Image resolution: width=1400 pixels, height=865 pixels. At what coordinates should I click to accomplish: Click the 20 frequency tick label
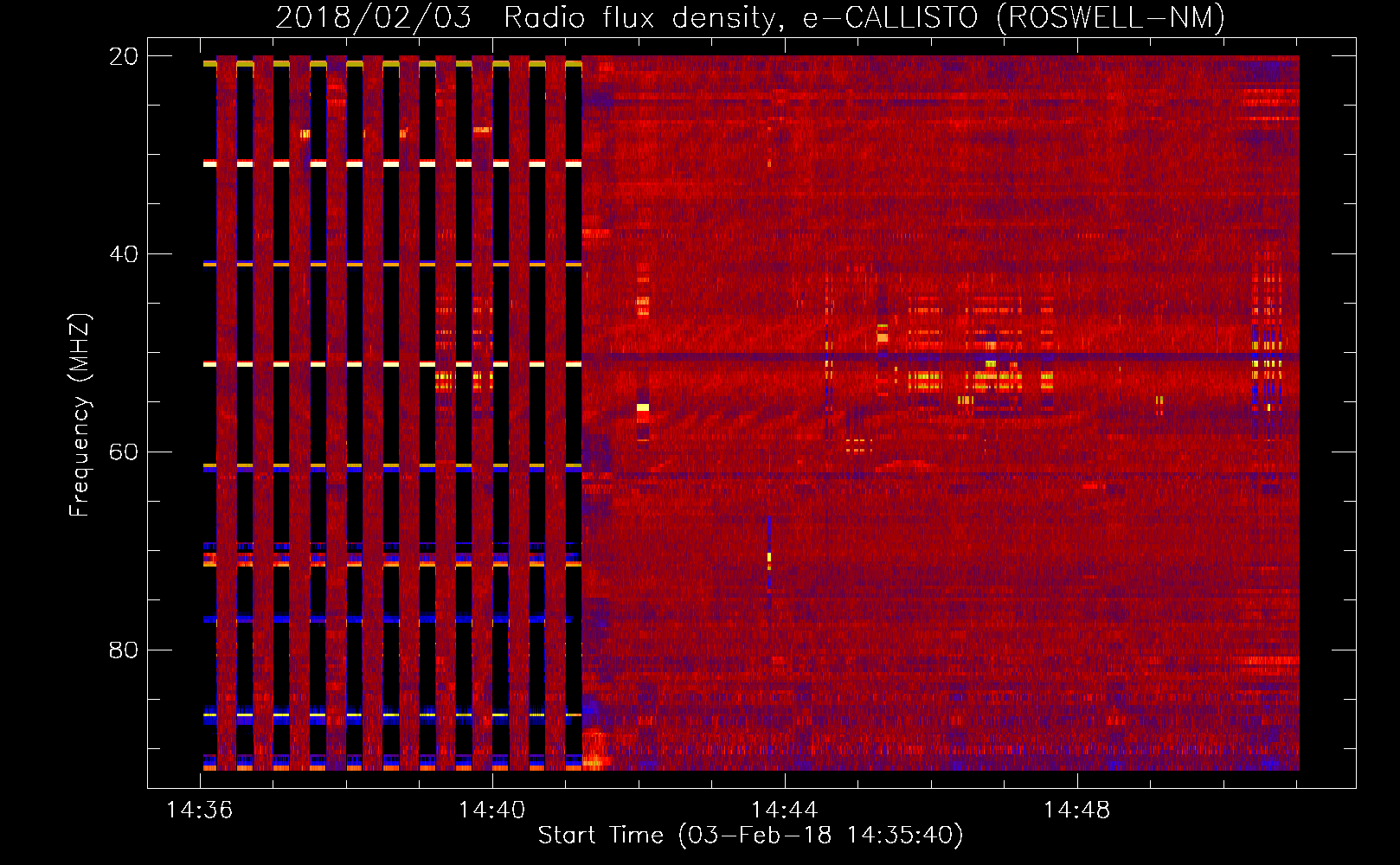click(x=124, y=56)
